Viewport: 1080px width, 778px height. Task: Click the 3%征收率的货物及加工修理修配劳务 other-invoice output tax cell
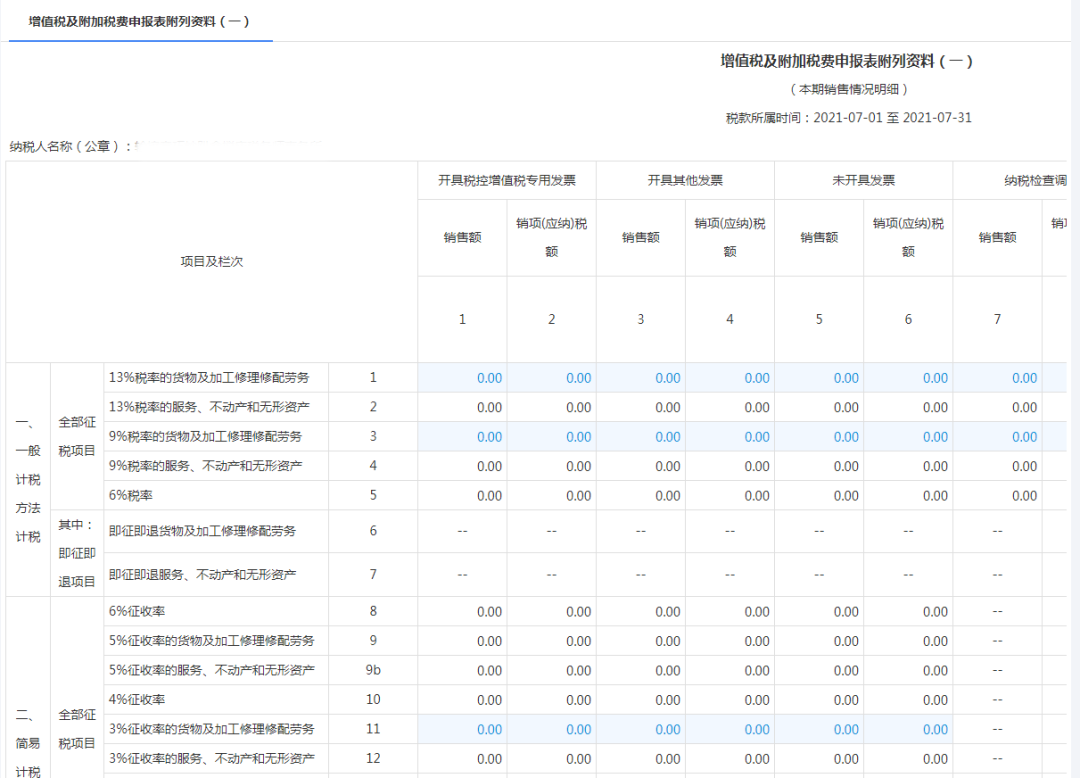coord(730,729)
